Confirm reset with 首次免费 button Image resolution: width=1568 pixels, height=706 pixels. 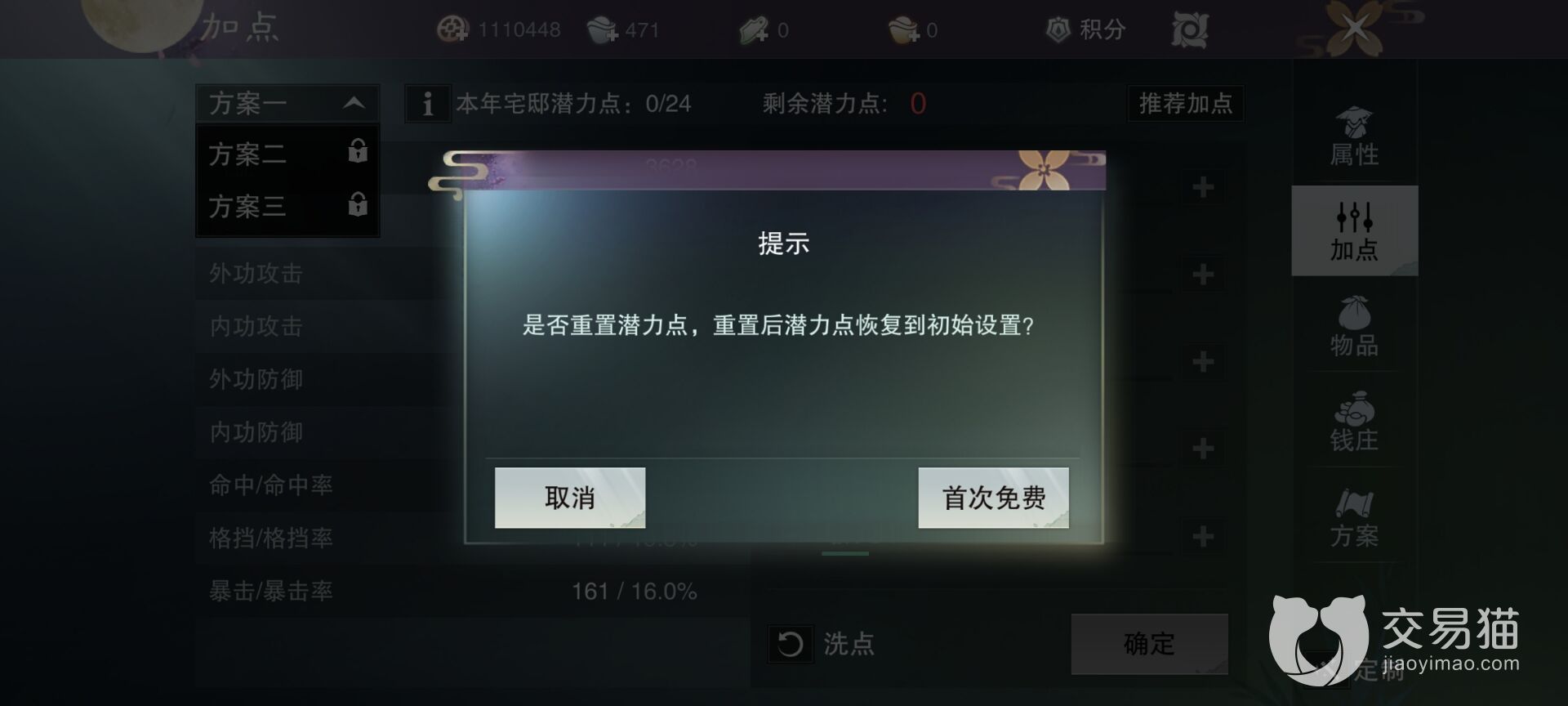click(x=993, y=498)
